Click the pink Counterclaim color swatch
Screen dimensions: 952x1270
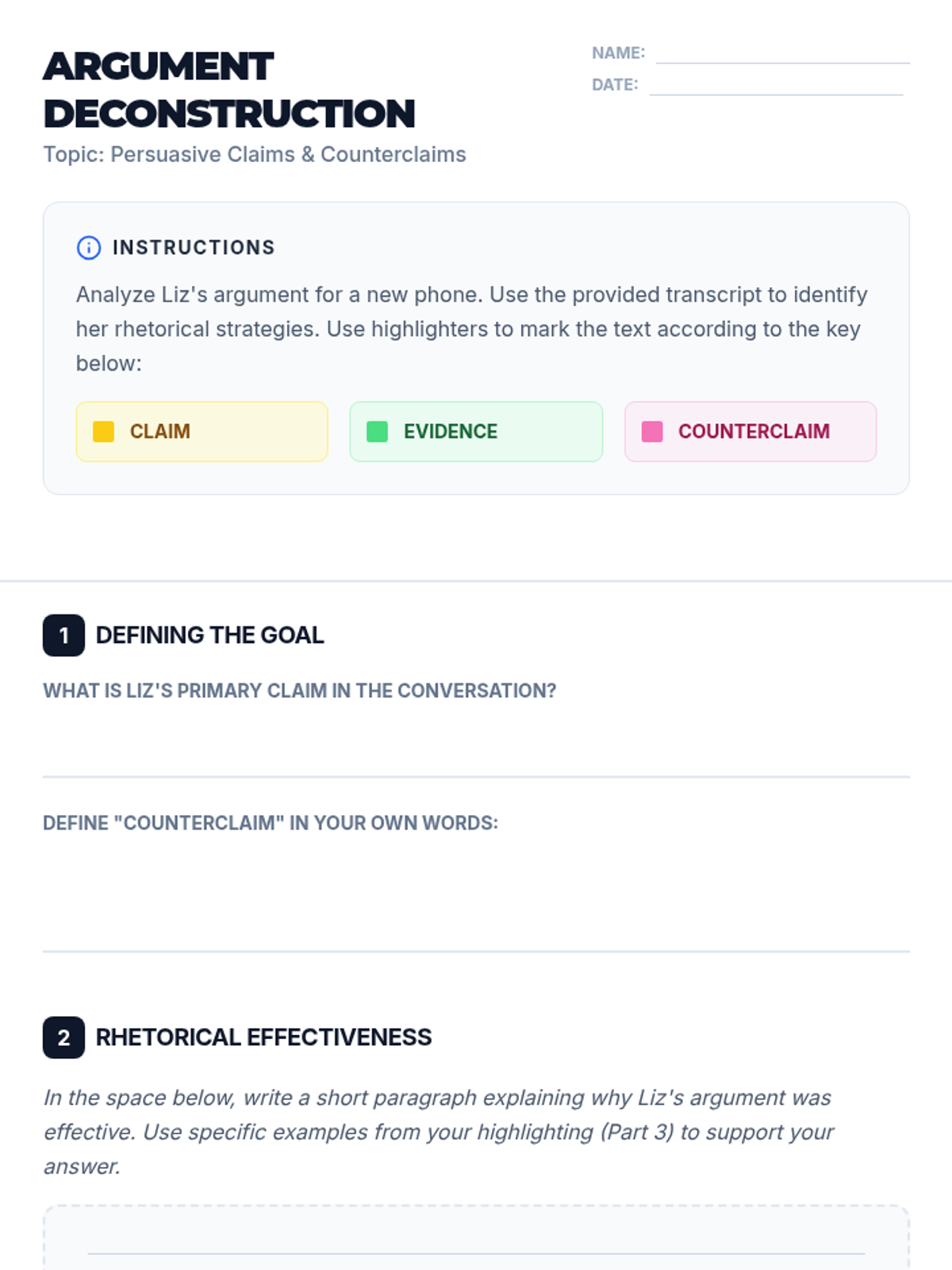[x=651, y=432]
